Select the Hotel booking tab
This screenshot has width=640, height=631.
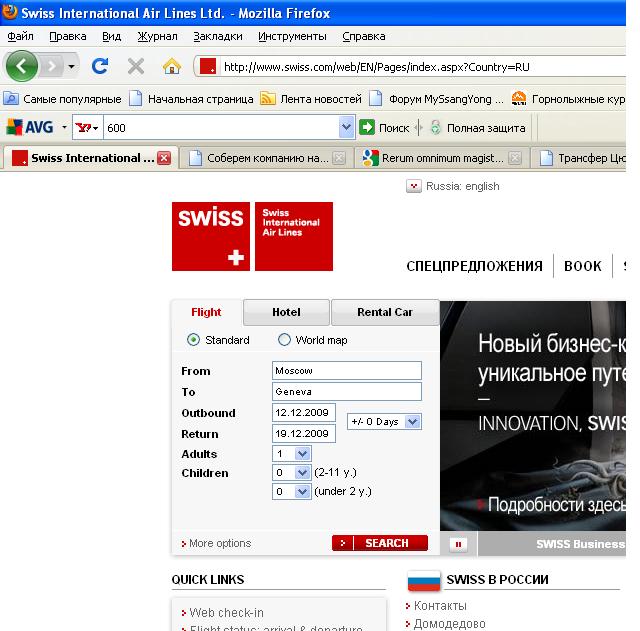point(286,312)
